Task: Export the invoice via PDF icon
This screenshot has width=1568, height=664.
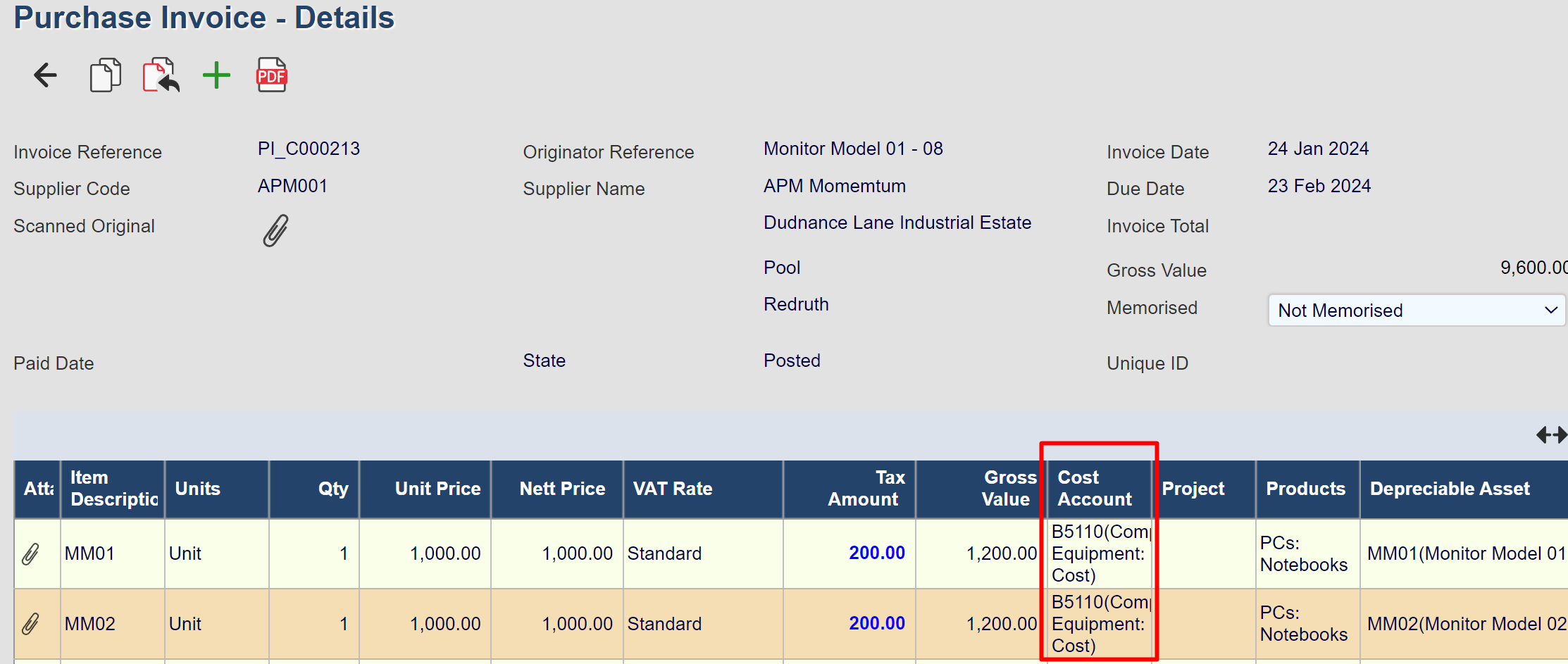Action: point(271,75)
